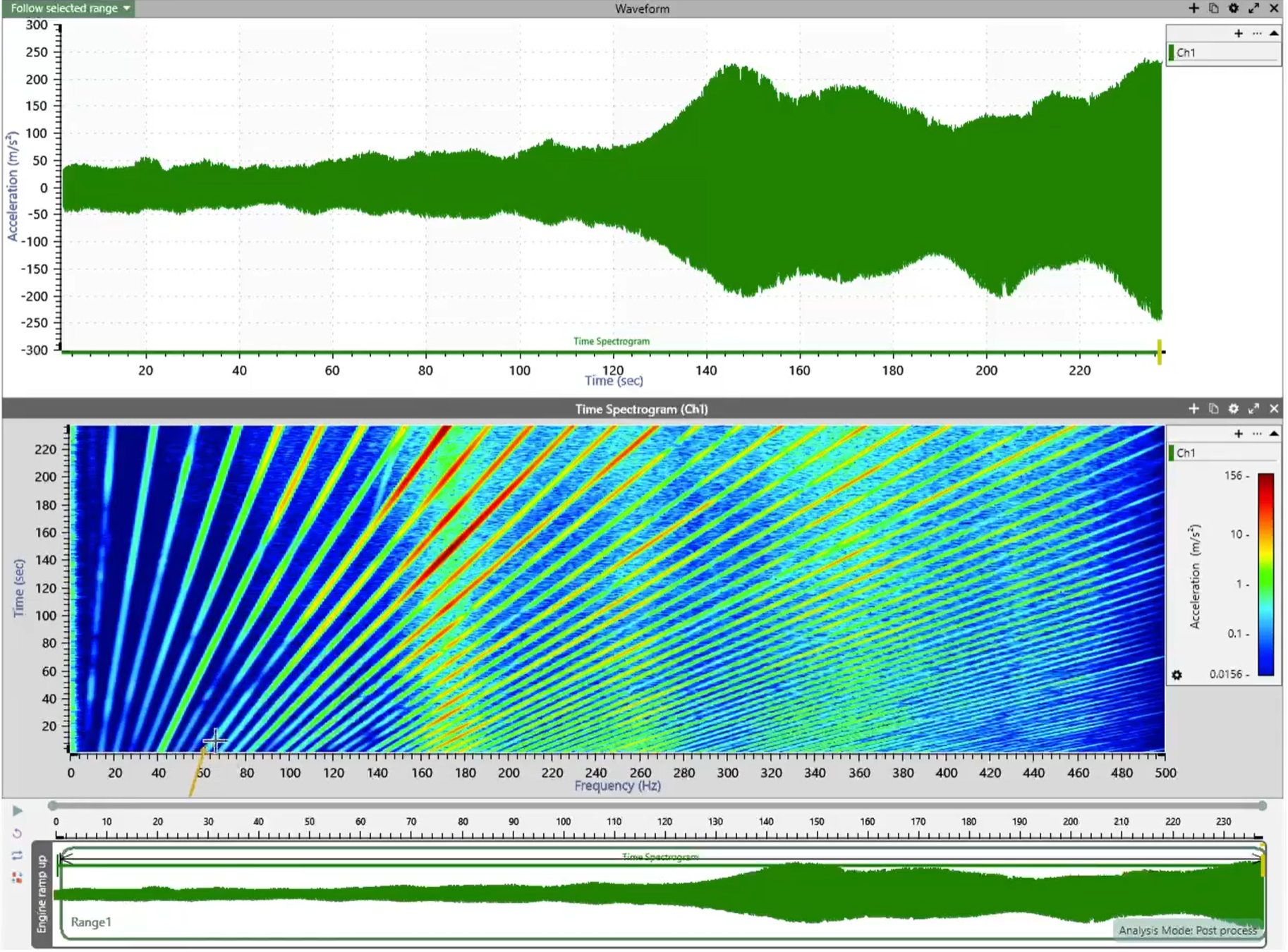Click the playback slider end handle

coord(1262,806)
